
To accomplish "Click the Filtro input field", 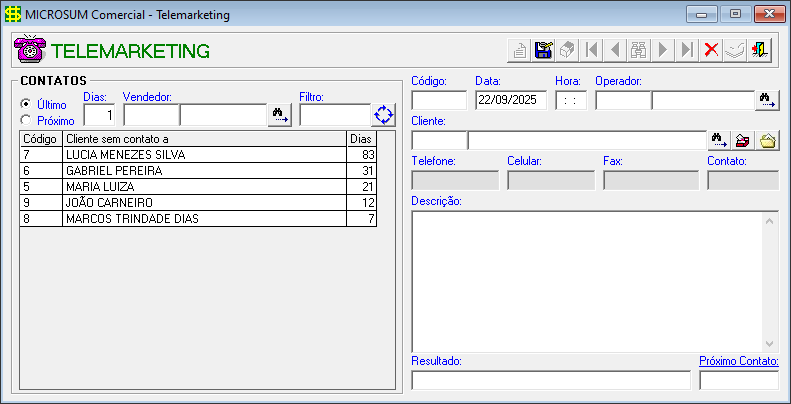I will pos(333,115).
